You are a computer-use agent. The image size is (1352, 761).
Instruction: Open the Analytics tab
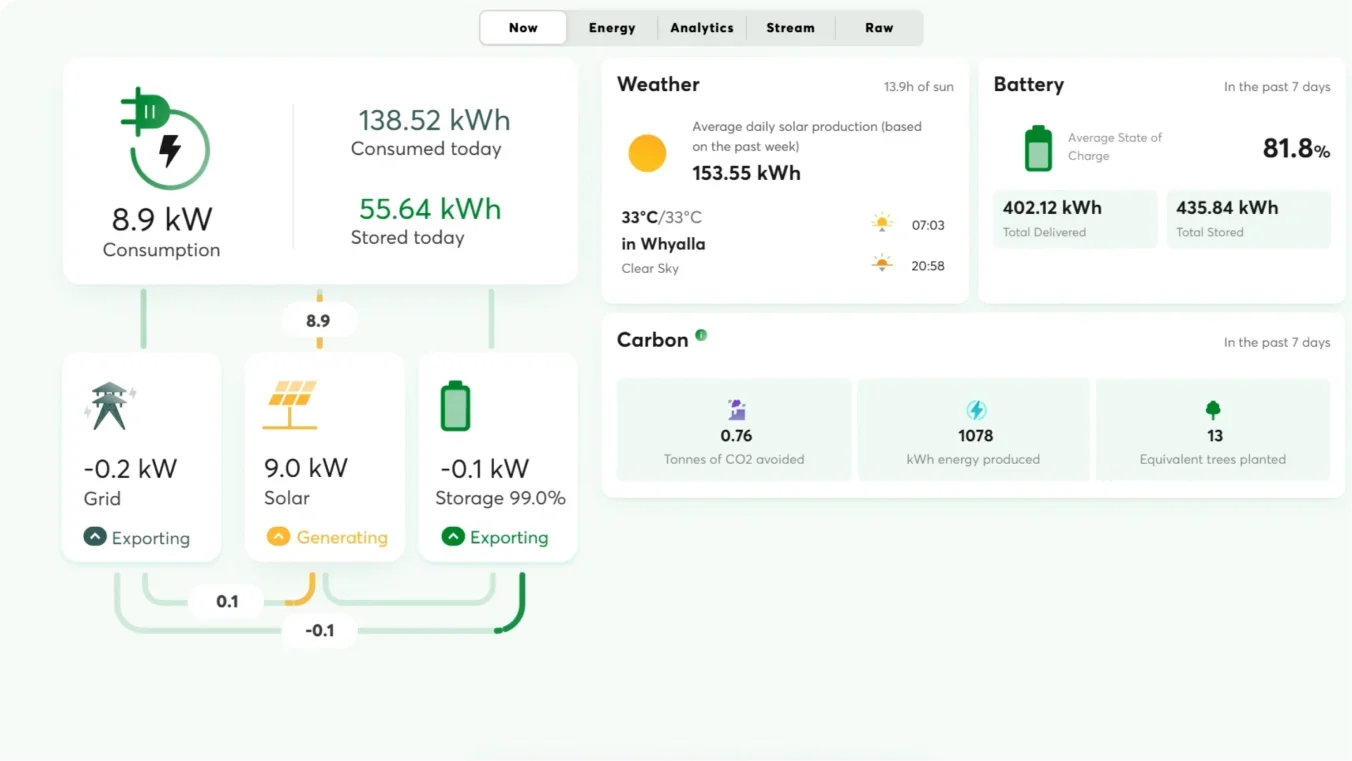pos(702,28)
